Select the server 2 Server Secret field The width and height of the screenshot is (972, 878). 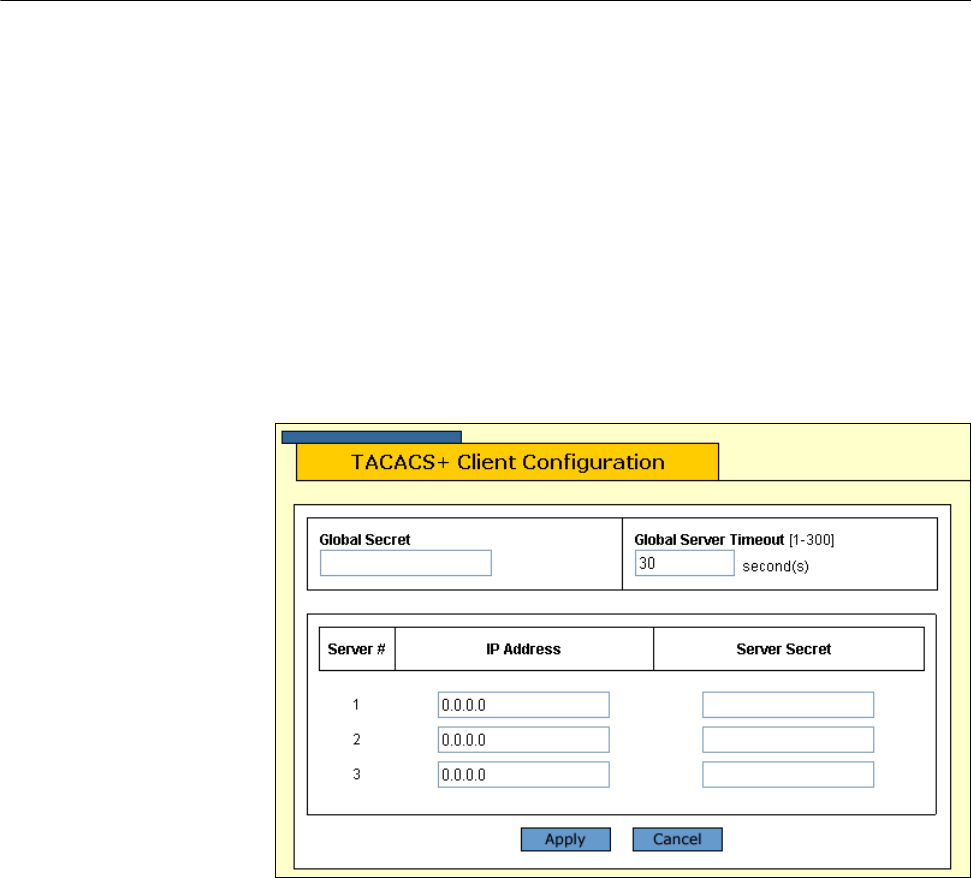[788, 740]
